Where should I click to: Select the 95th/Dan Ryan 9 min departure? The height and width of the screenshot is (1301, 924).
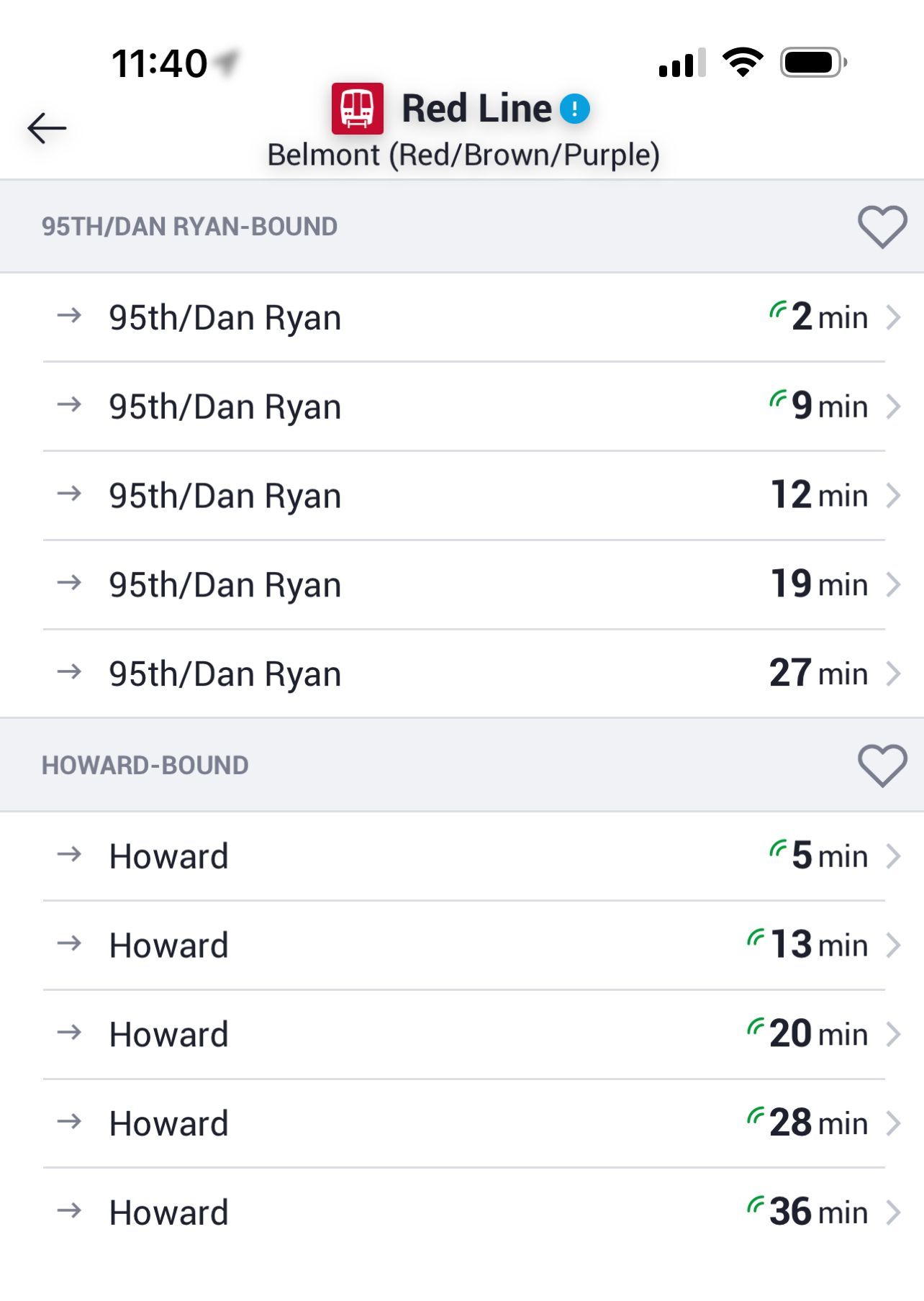point(461,407)
